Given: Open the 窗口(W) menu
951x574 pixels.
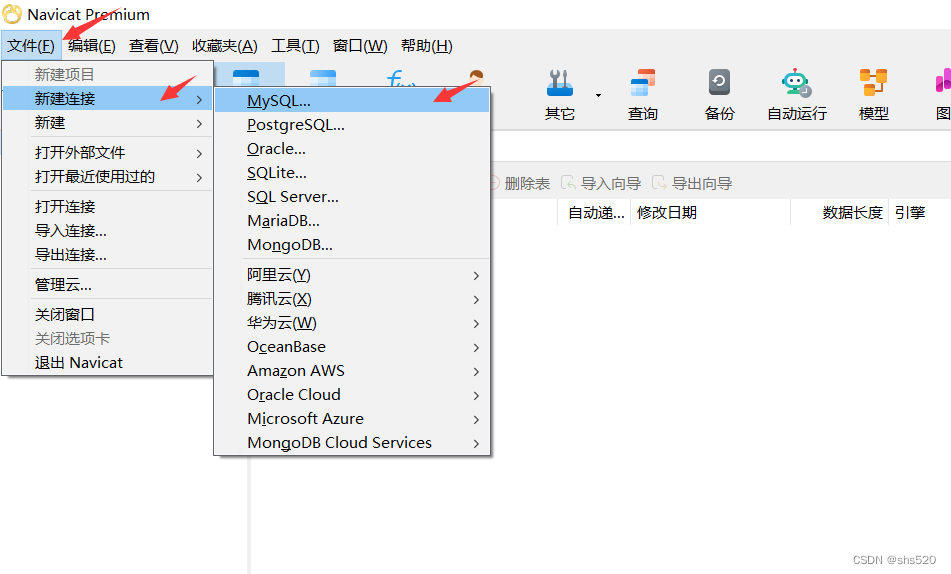Looking at the screenshot, I should (x=360, y=46).
